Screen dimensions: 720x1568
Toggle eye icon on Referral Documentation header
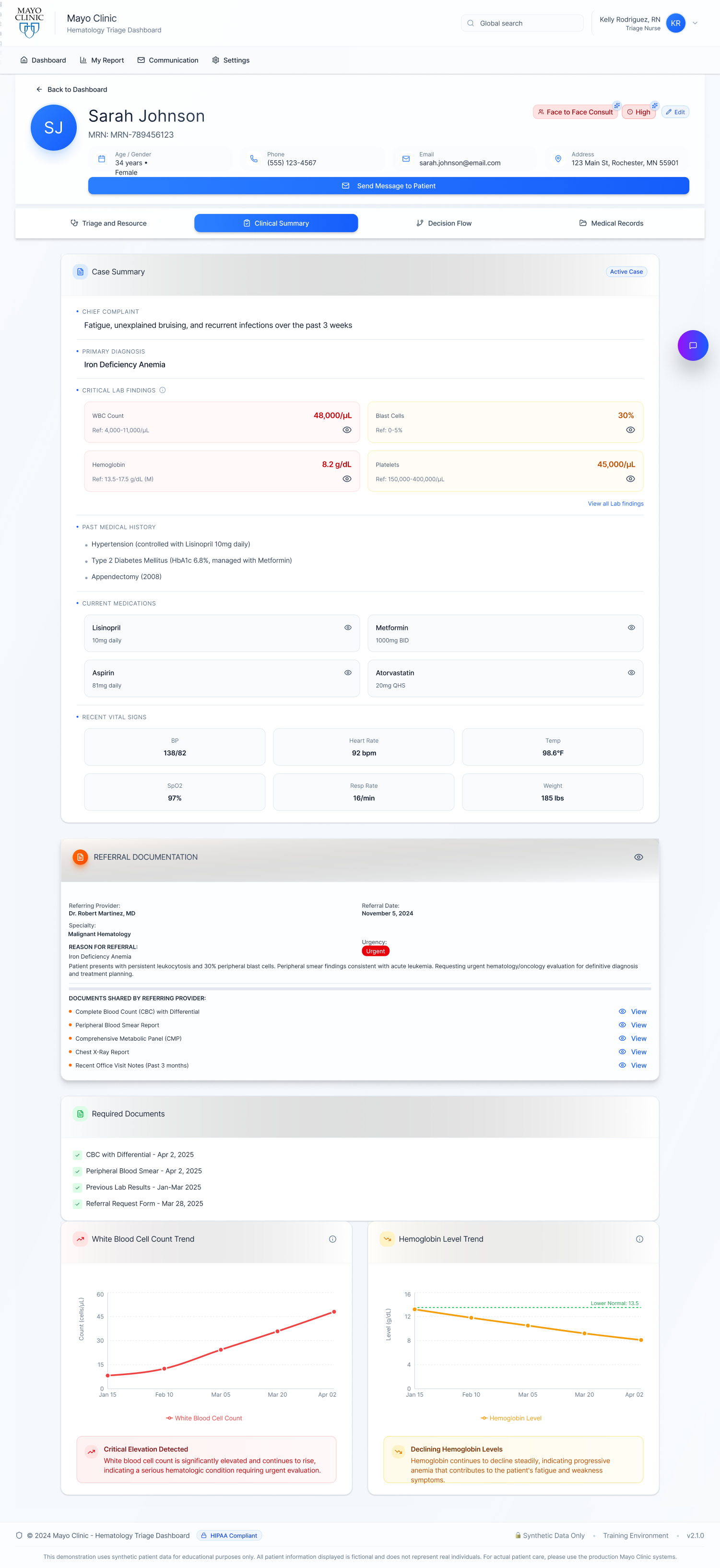coord(638,857)
